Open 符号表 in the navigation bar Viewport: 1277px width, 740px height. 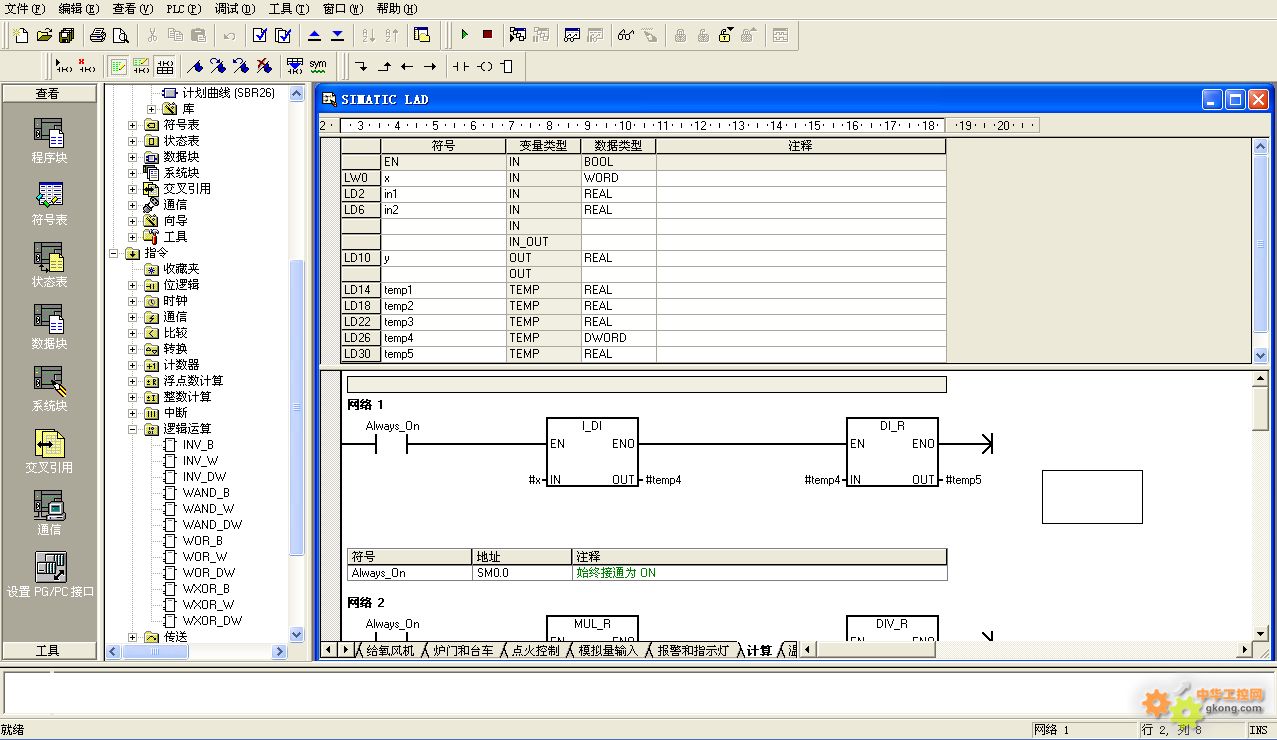click(49, 203)
